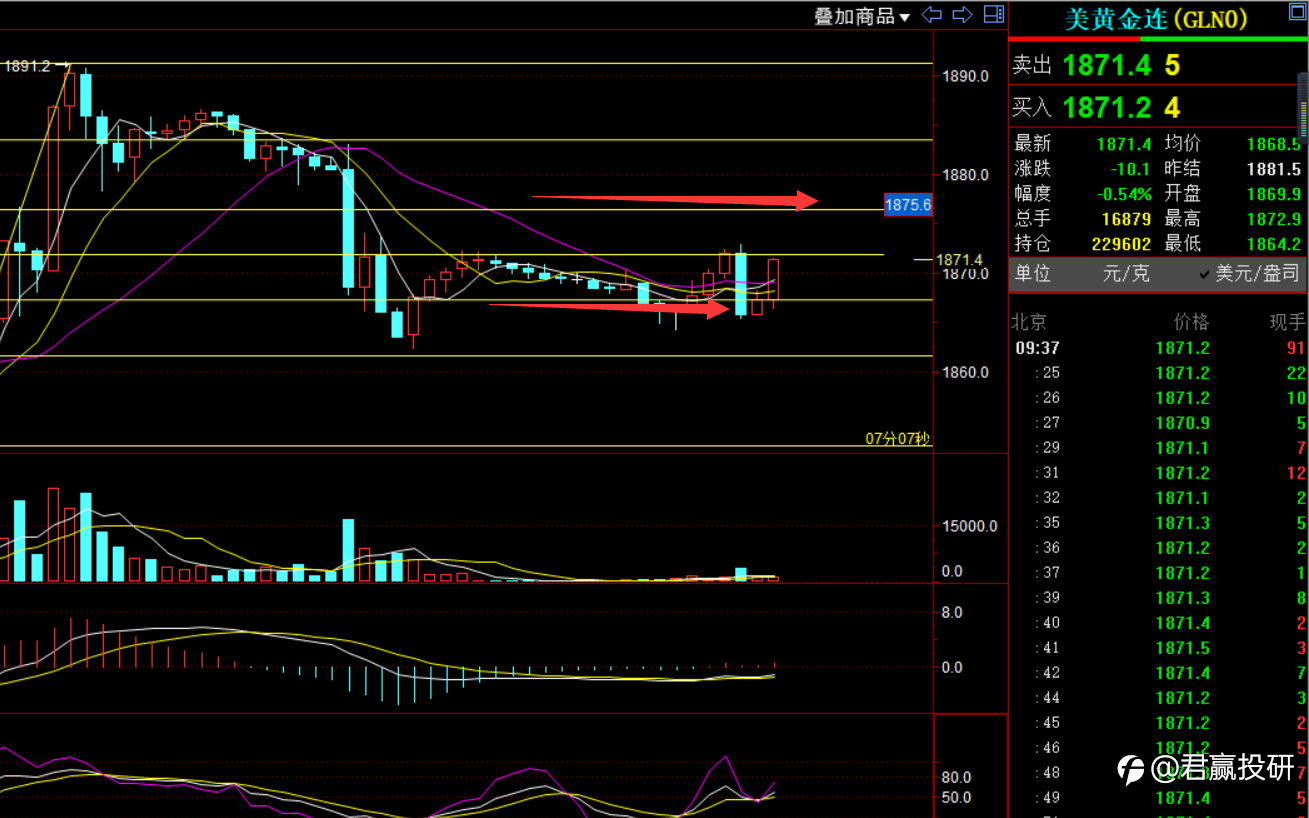Click the 07分07秒 countdown timer

pos(898,439)
